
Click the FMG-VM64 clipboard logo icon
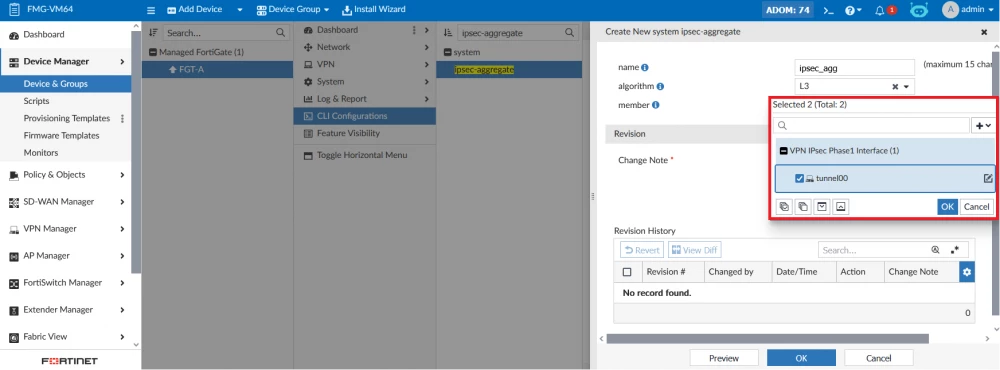(15, 10)
